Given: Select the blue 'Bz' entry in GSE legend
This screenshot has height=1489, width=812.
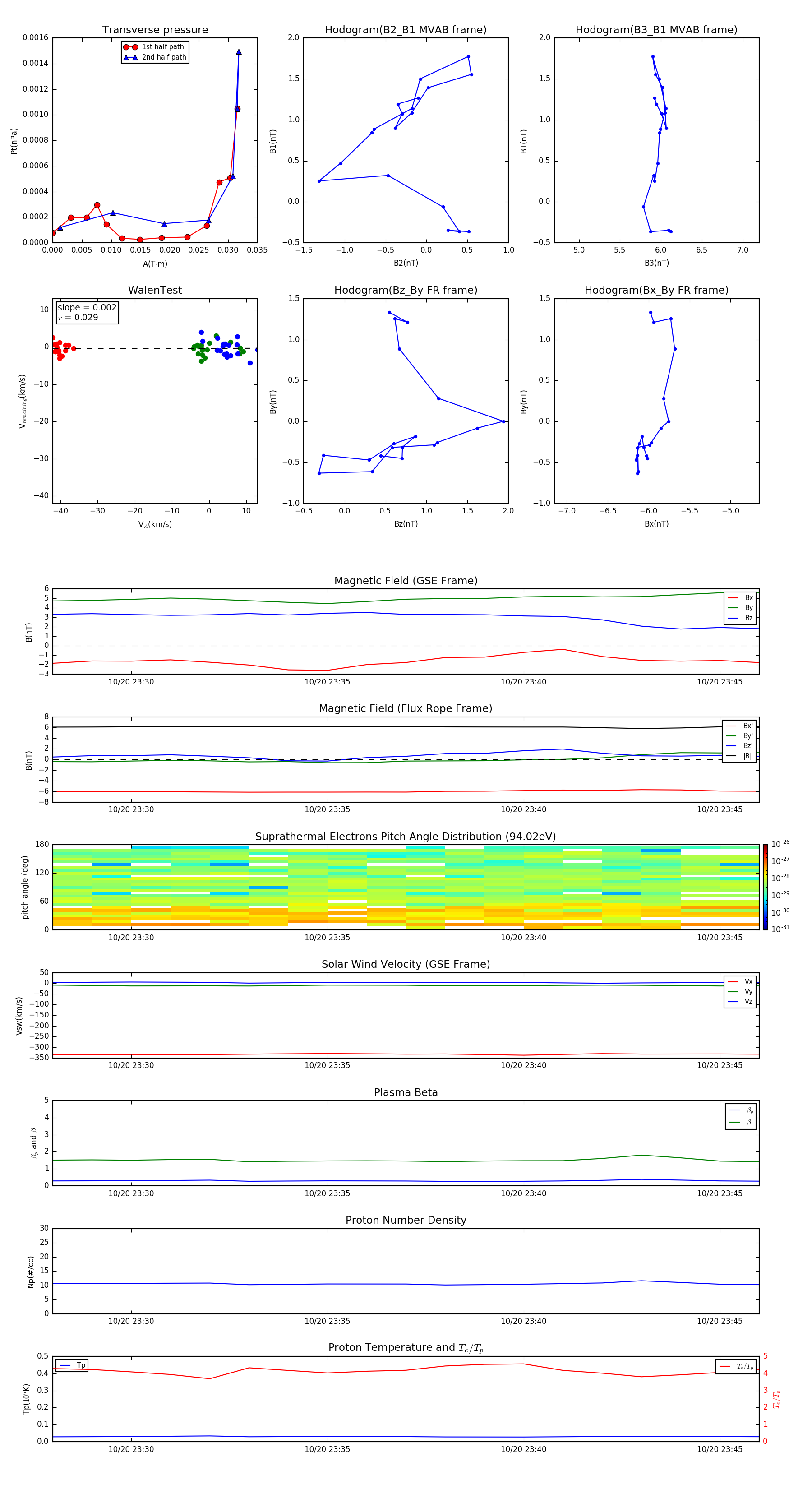Looking at the screenshot, I should pos(740,619).
